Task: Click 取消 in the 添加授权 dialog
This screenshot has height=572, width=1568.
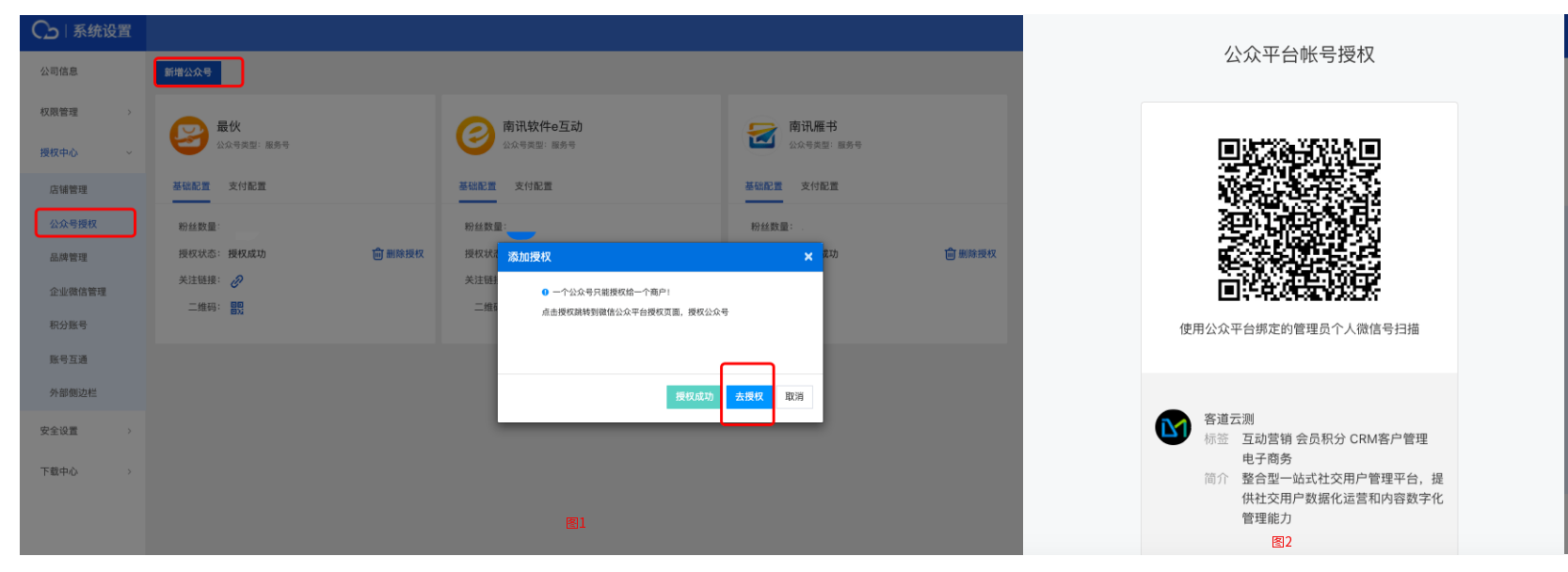Action: pyautogui.click(x=794, y=397)
